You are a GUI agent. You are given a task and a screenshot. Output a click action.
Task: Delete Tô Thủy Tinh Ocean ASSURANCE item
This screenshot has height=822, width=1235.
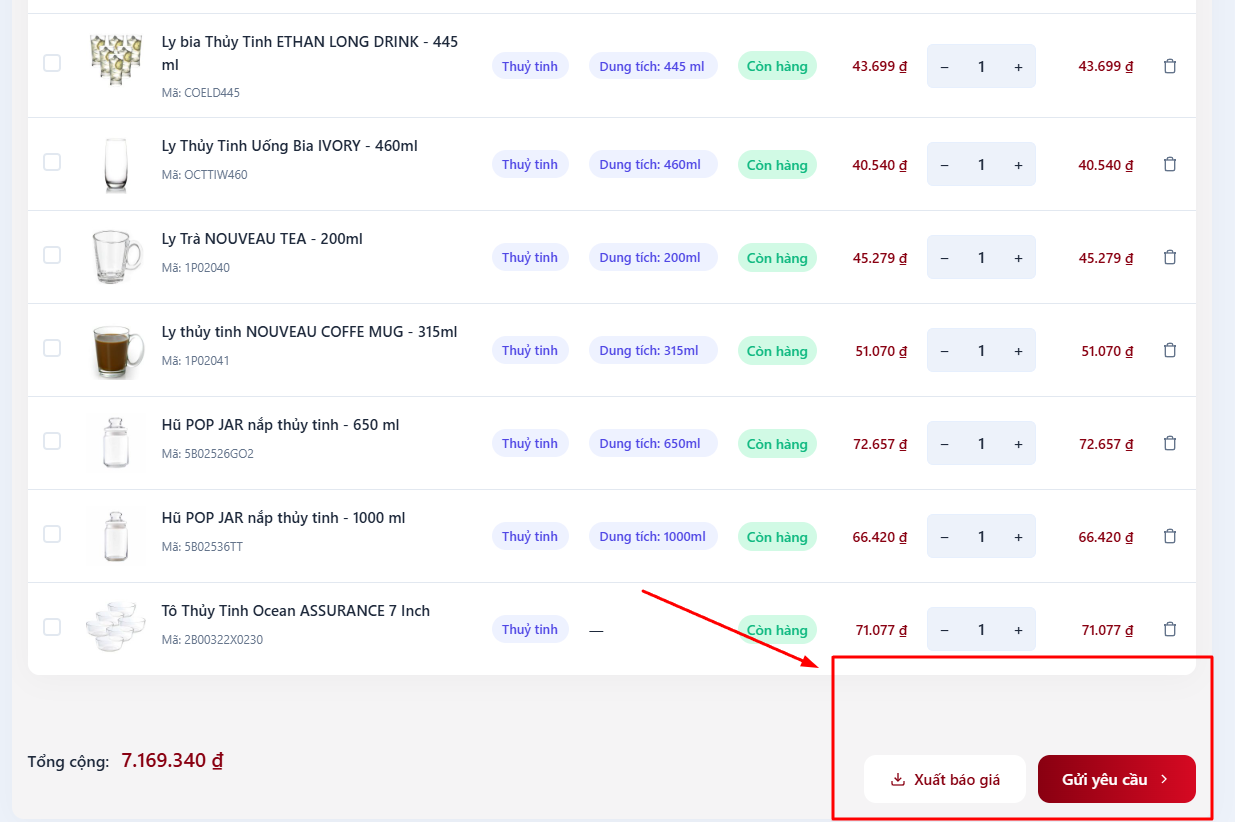click(1169, 629)
